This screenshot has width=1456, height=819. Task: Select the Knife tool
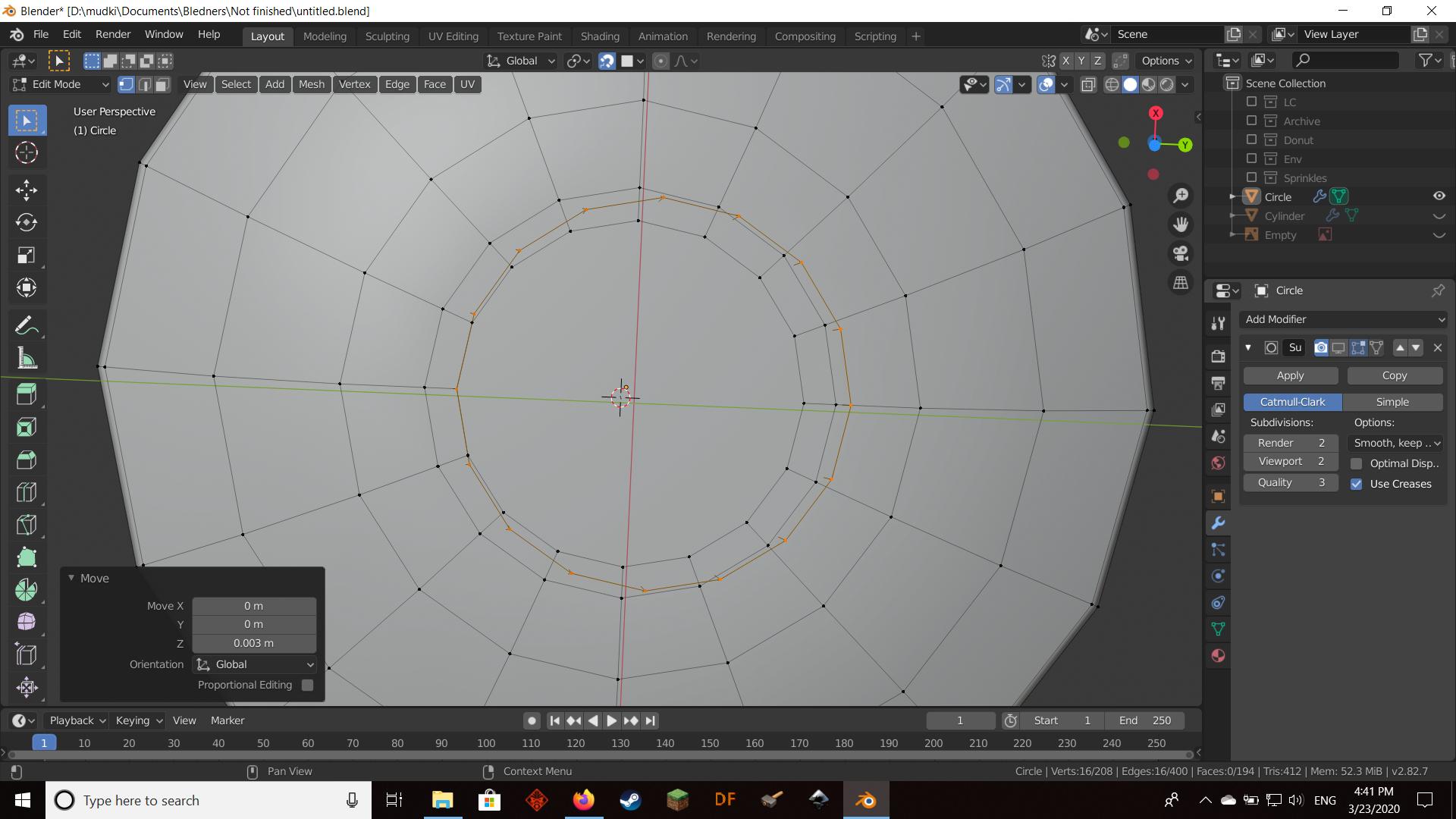point(27,525)
